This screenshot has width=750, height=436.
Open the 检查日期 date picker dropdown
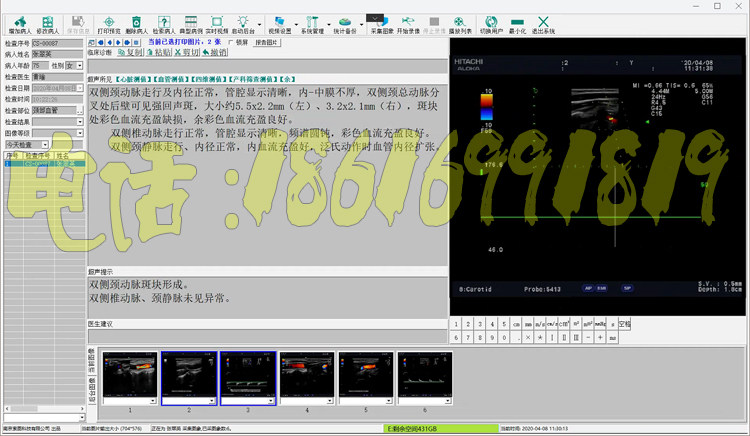[80, 88]
